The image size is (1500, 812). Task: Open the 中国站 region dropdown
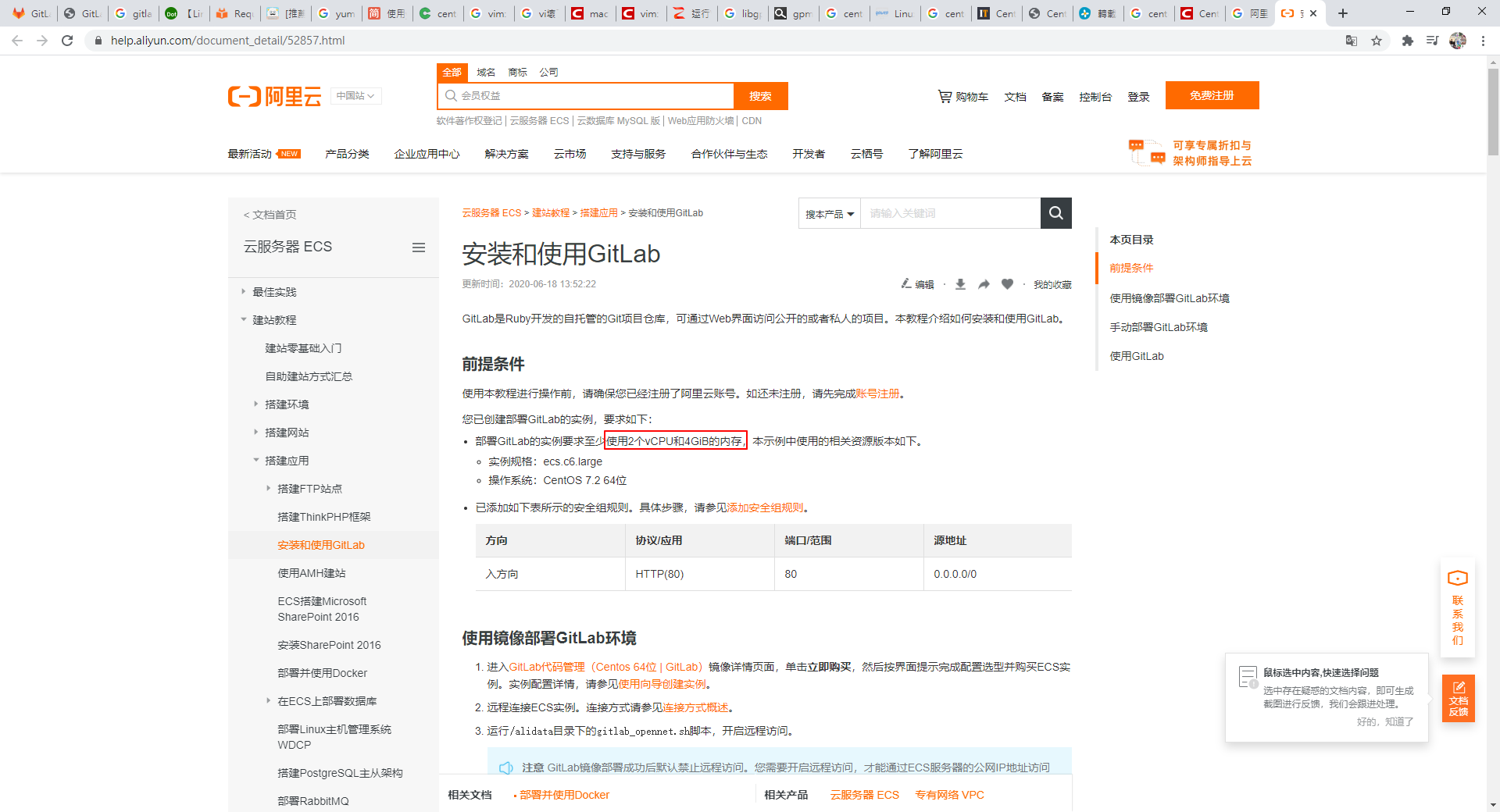[355, 96]
